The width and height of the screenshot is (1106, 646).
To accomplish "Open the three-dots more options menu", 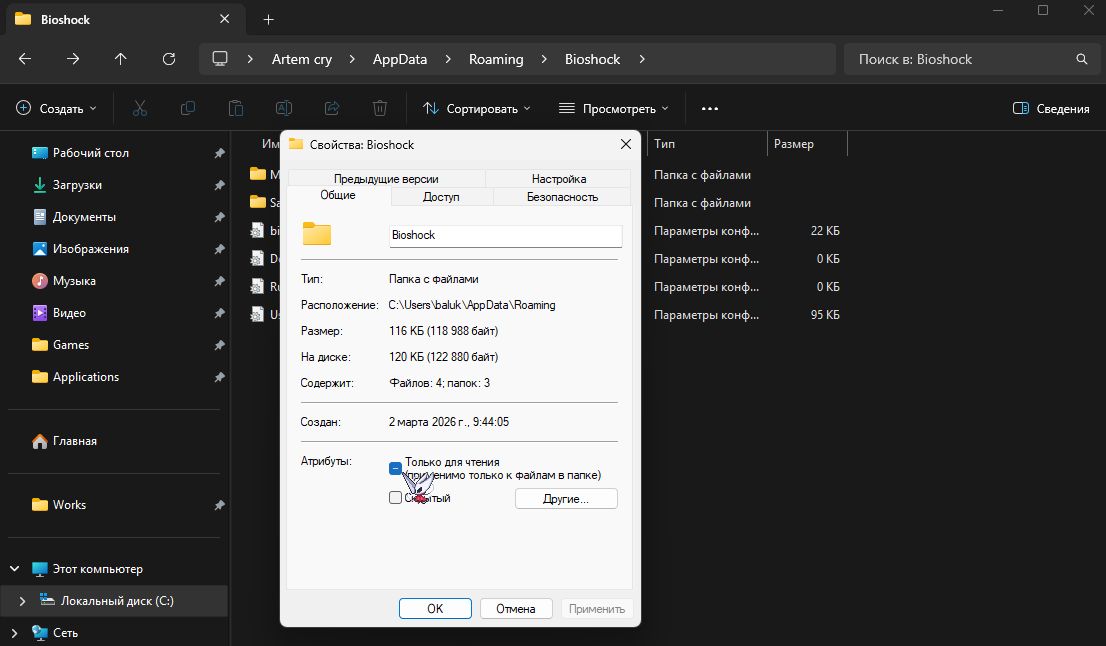I will [x=710, y=109].
